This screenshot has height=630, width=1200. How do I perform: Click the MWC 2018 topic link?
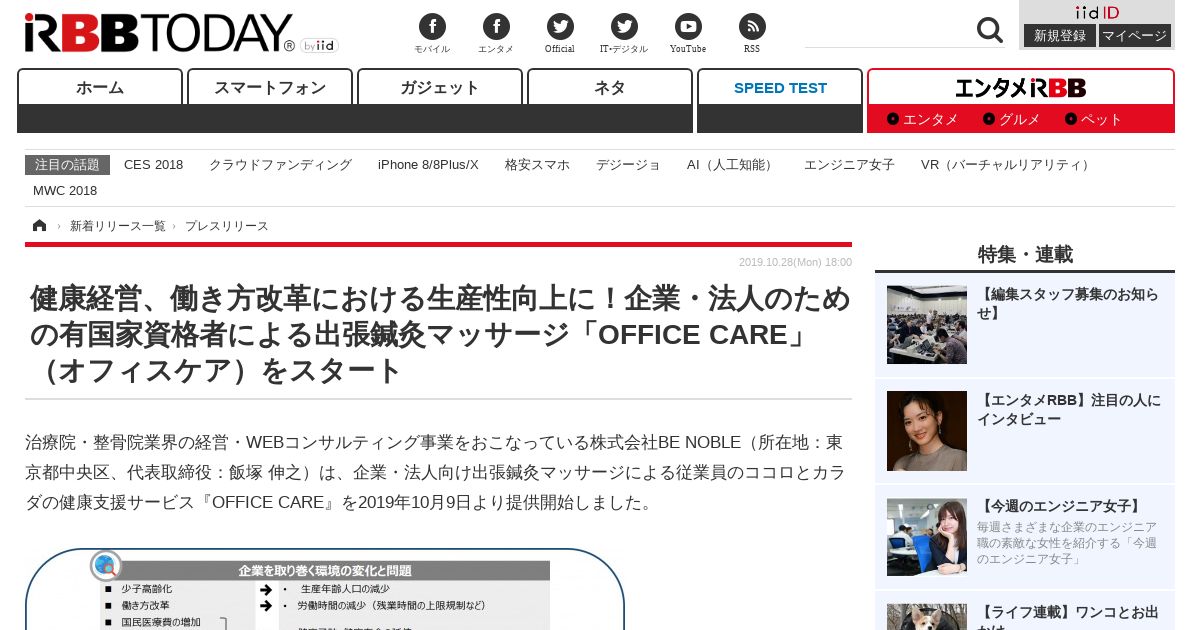coord(65,191)
